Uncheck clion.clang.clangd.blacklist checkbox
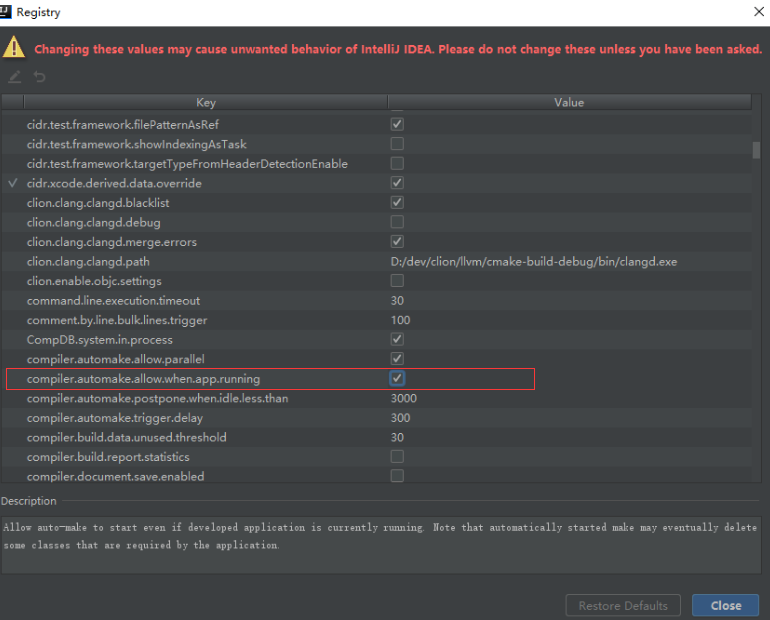Screen dimensions: 770x620 (x=397, y=203)
